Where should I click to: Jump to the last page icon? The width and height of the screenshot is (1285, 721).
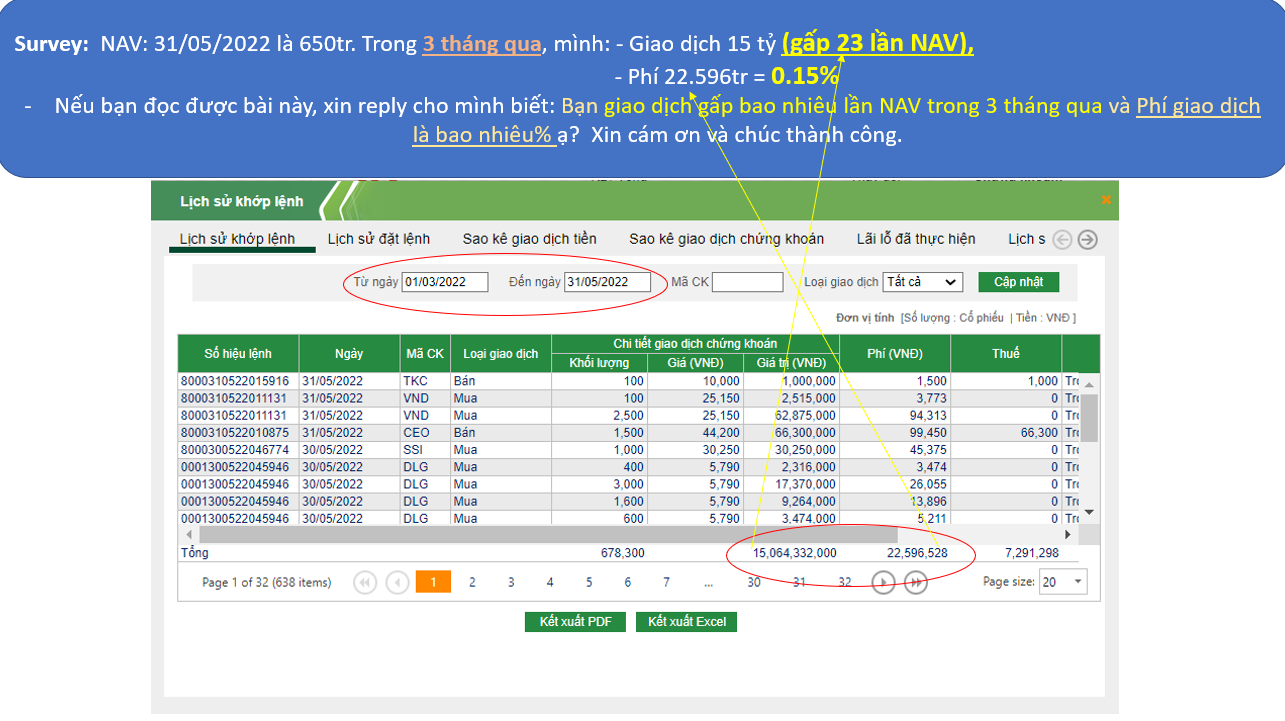coord(915,583)
